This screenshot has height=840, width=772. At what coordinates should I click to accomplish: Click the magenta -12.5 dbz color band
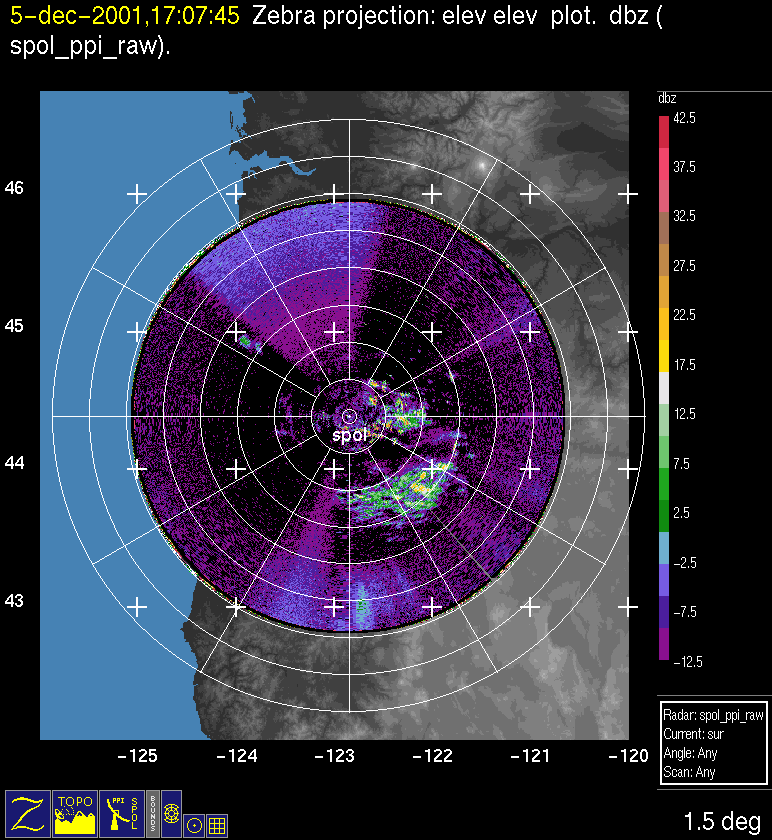pyautogui.click(x=664, y=648)
